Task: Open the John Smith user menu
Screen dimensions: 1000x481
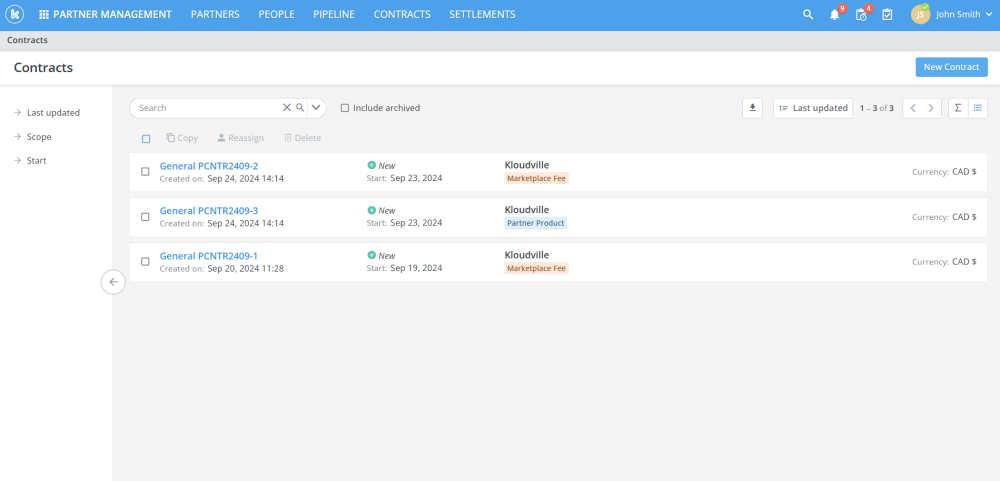Action: tap(963, 14)
